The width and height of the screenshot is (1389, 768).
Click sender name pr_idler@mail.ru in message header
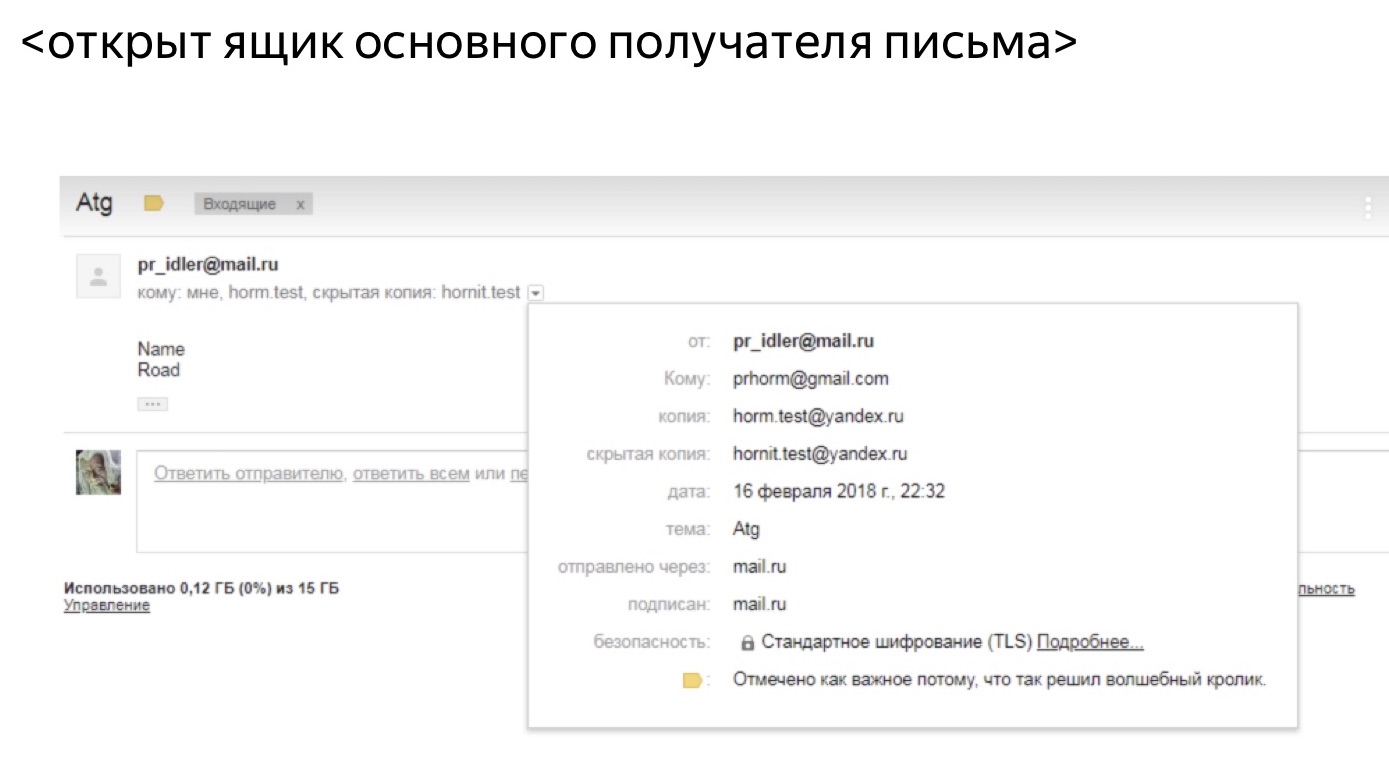pyautogui.click(x=208, y=265)
